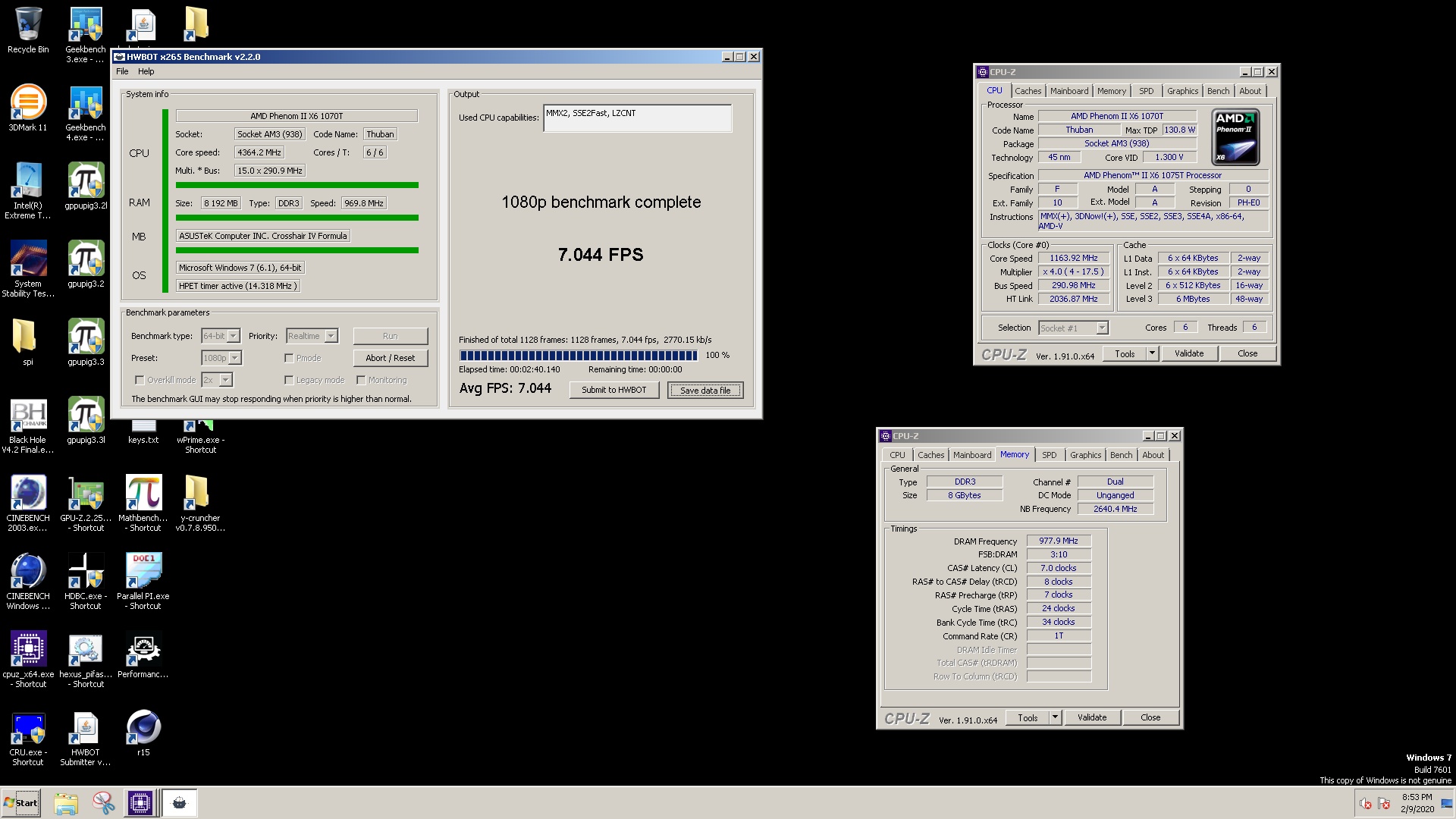This screenshot has width=1456, height=819.
Task: Open the CINEBENCH Windows desktop icon
Action: pyautogui.click(x=28, y=582)
